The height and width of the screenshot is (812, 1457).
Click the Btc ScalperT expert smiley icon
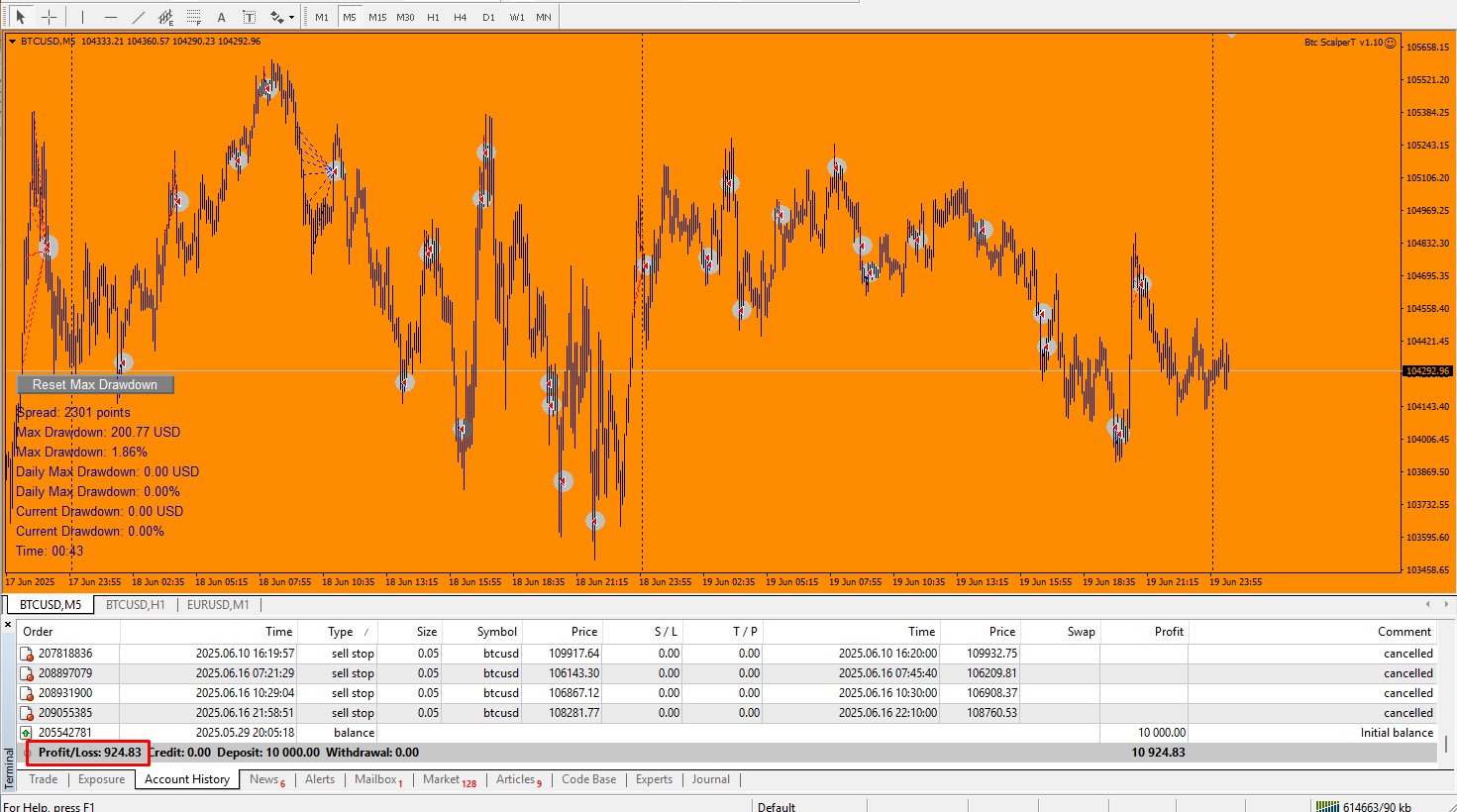pos(1391,43)
